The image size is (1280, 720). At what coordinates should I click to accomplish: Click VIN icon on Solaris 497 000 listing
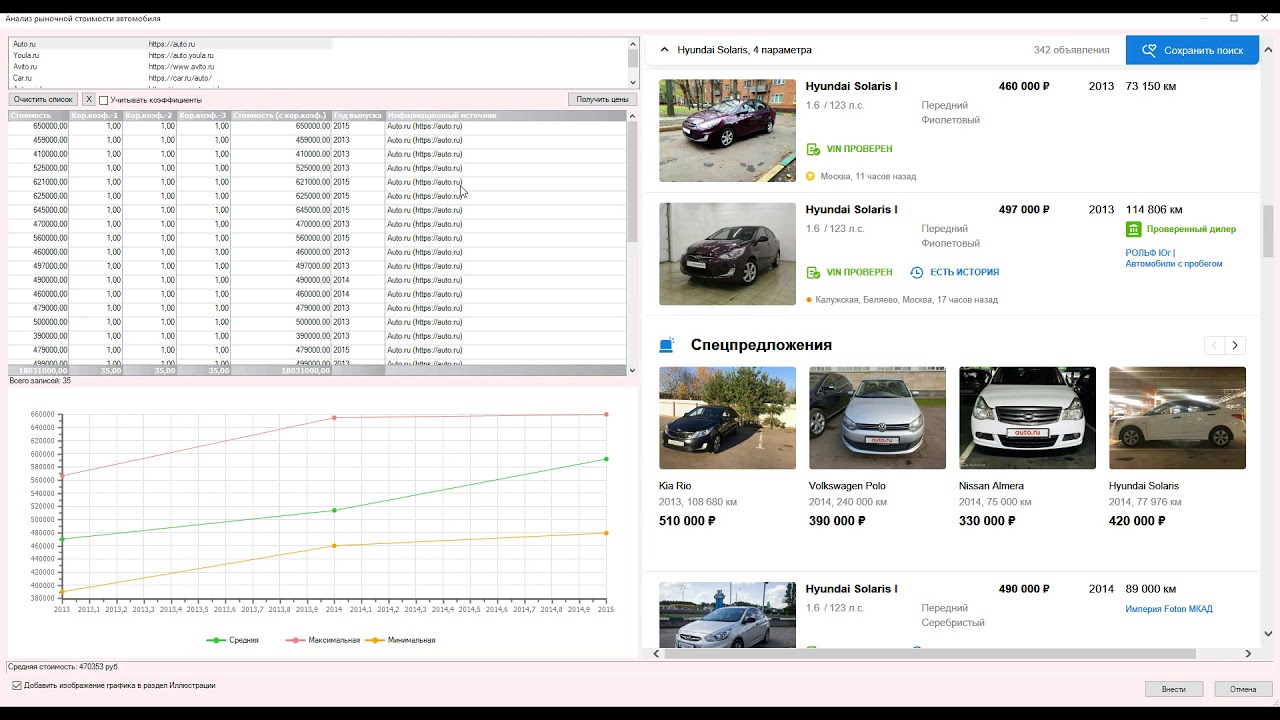(813, 272)
